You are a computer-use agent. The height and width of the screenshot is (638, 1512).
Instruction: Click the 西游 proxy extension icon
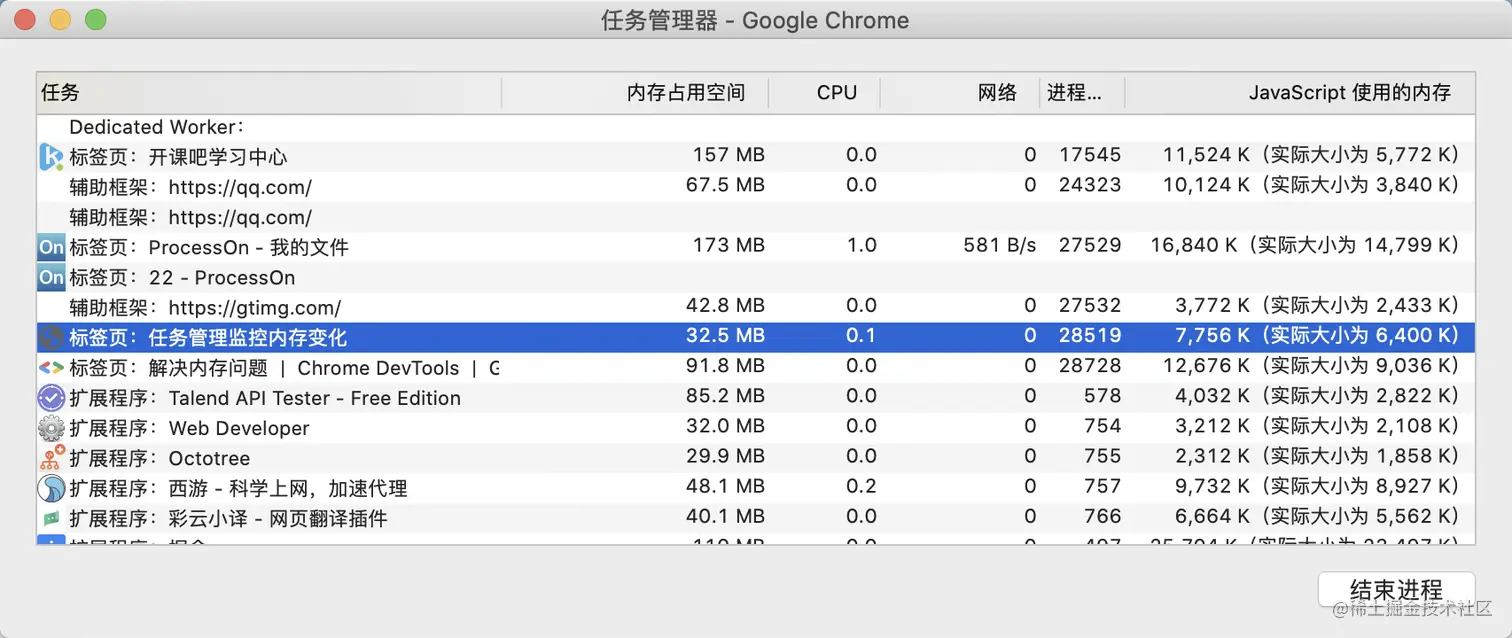tap(51, 488)
